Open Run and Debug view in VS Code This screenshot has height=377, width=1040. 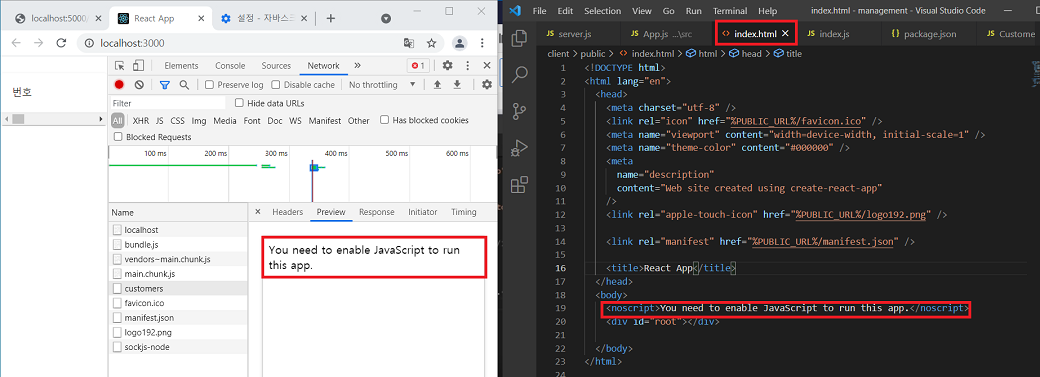pyautogui.click(x=520, y=147)
